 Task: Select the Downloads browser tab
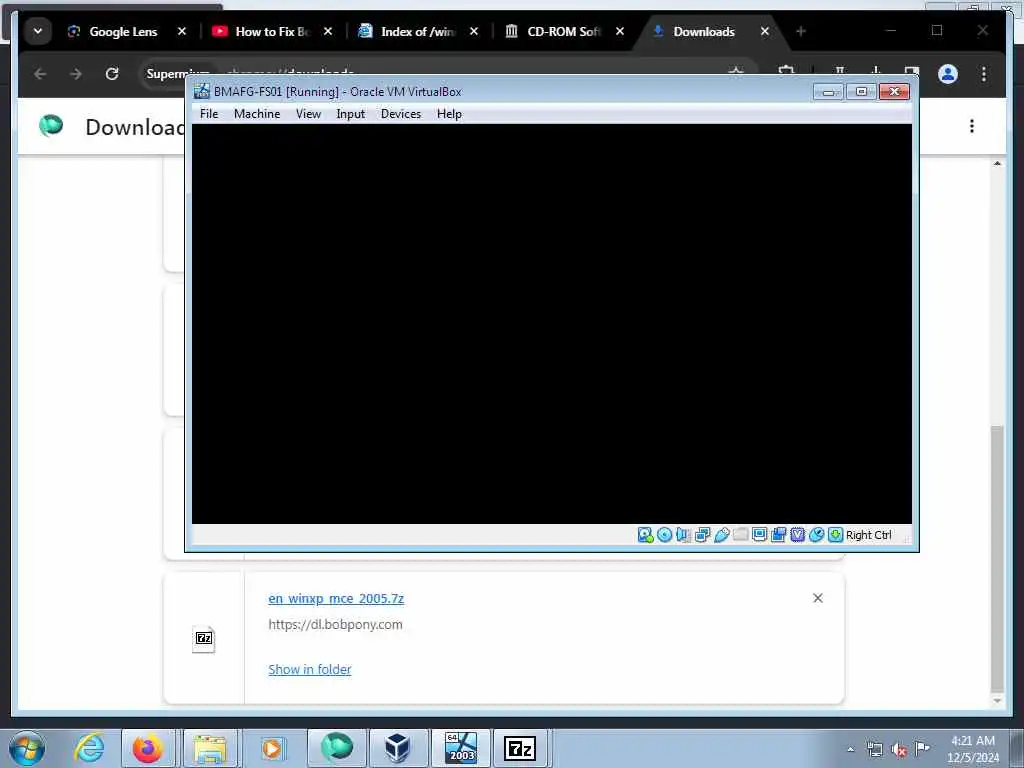704,31
